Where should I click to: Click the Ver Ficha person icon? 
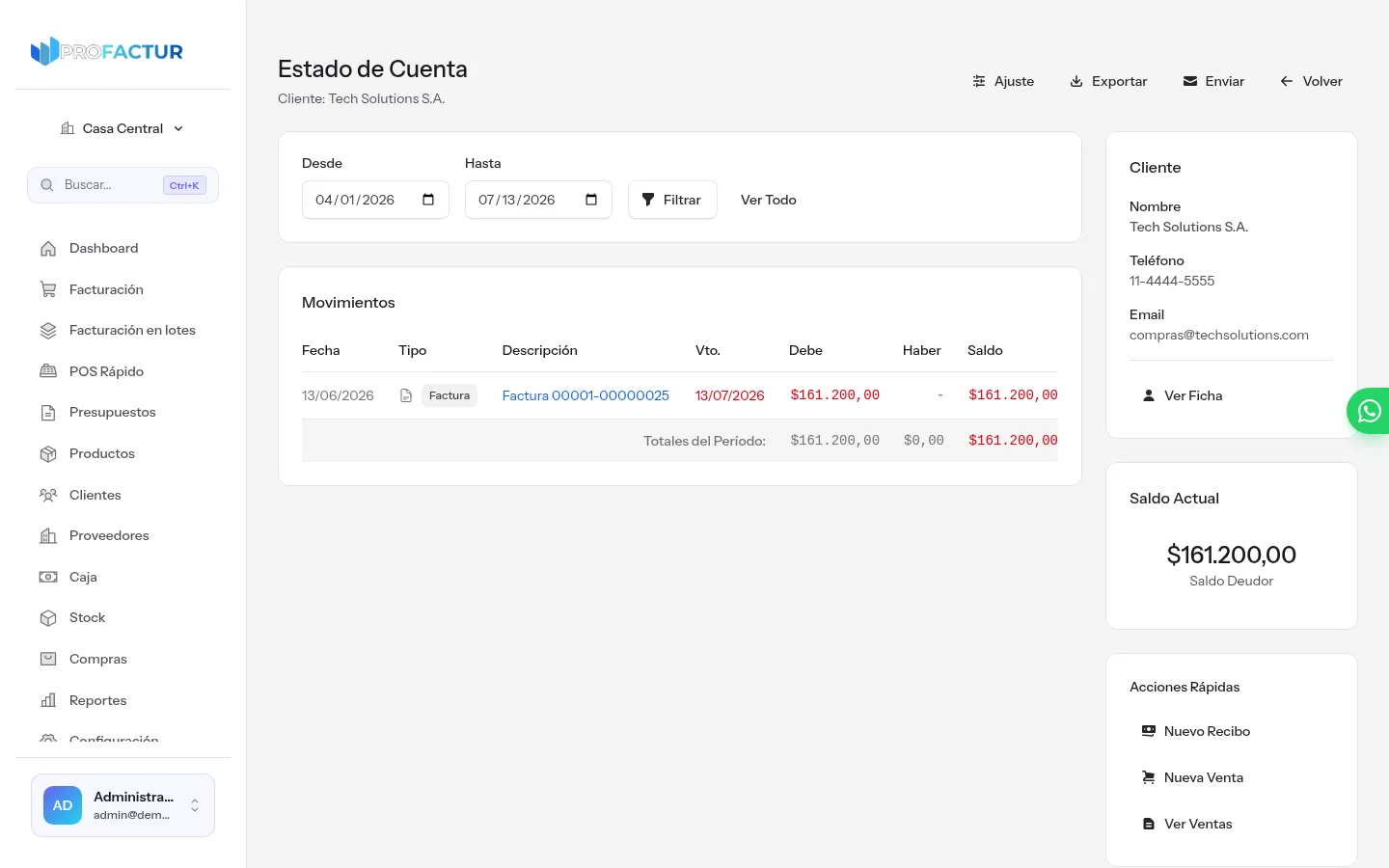click(x=1149, y=395)
